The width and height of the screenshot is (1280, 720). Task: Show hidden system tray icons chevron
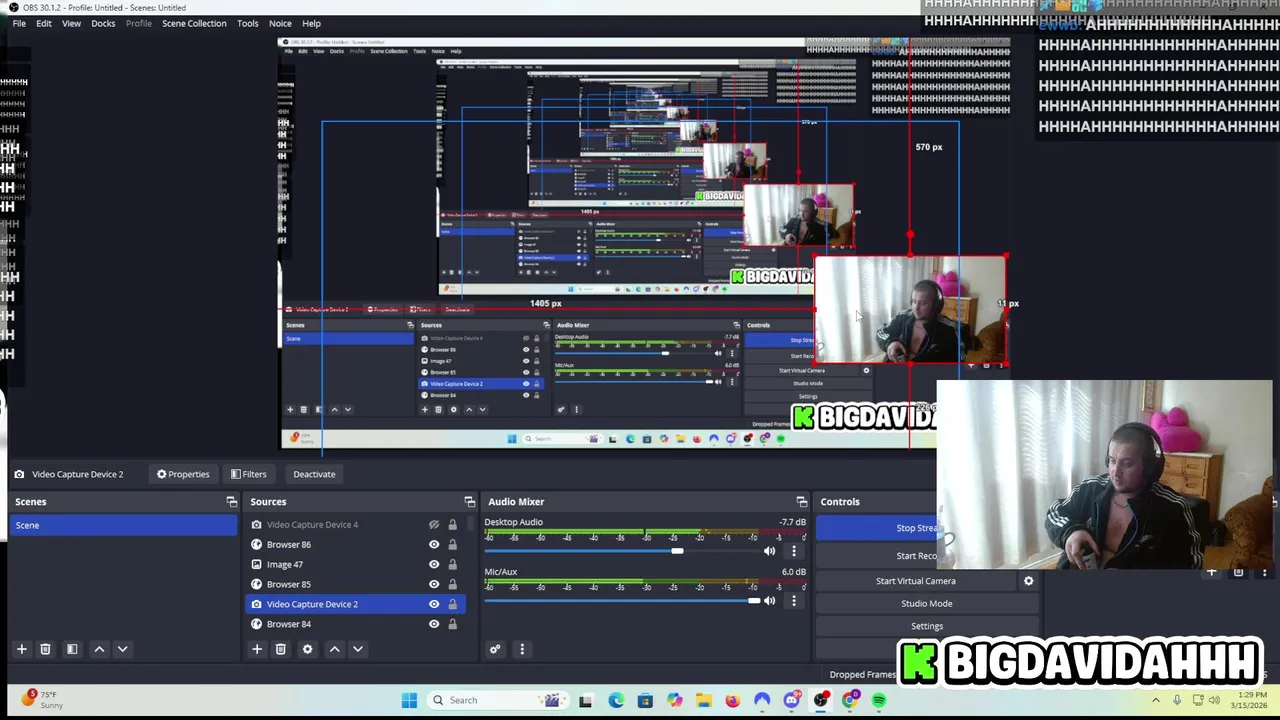click(x=1156, y=700)
